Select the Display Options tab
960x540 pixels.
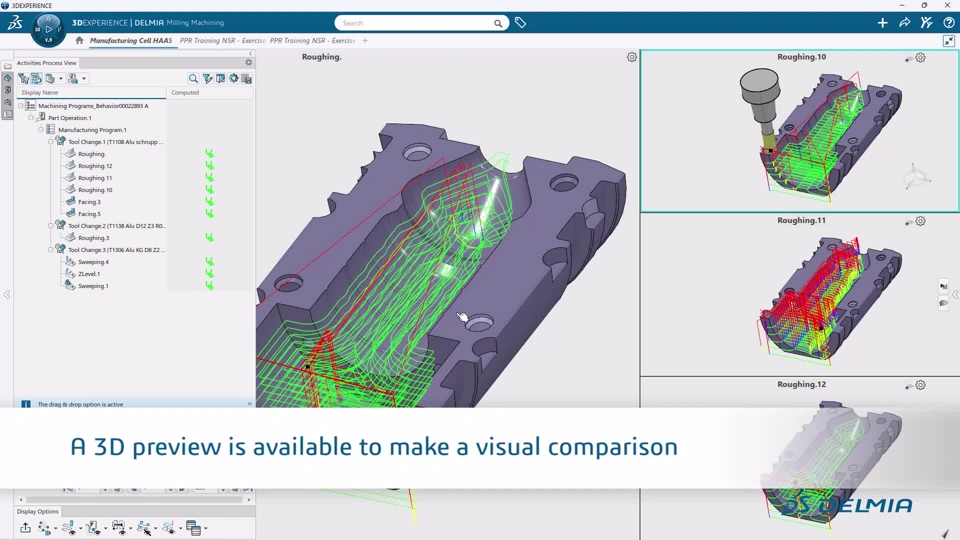pyautogui.click(x=38, y=511)
